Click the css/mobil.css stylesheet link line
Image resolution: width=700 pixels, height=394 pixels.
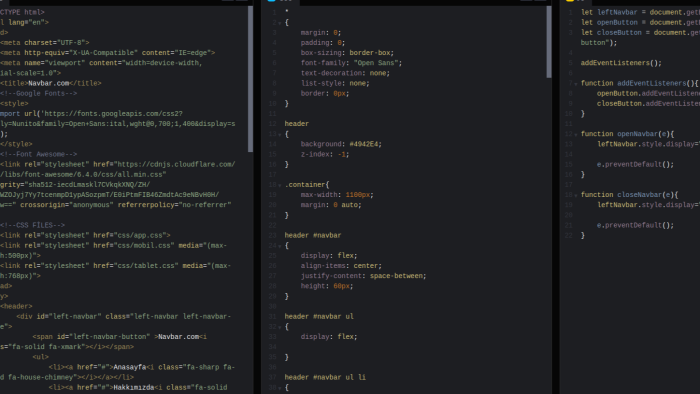113,246
